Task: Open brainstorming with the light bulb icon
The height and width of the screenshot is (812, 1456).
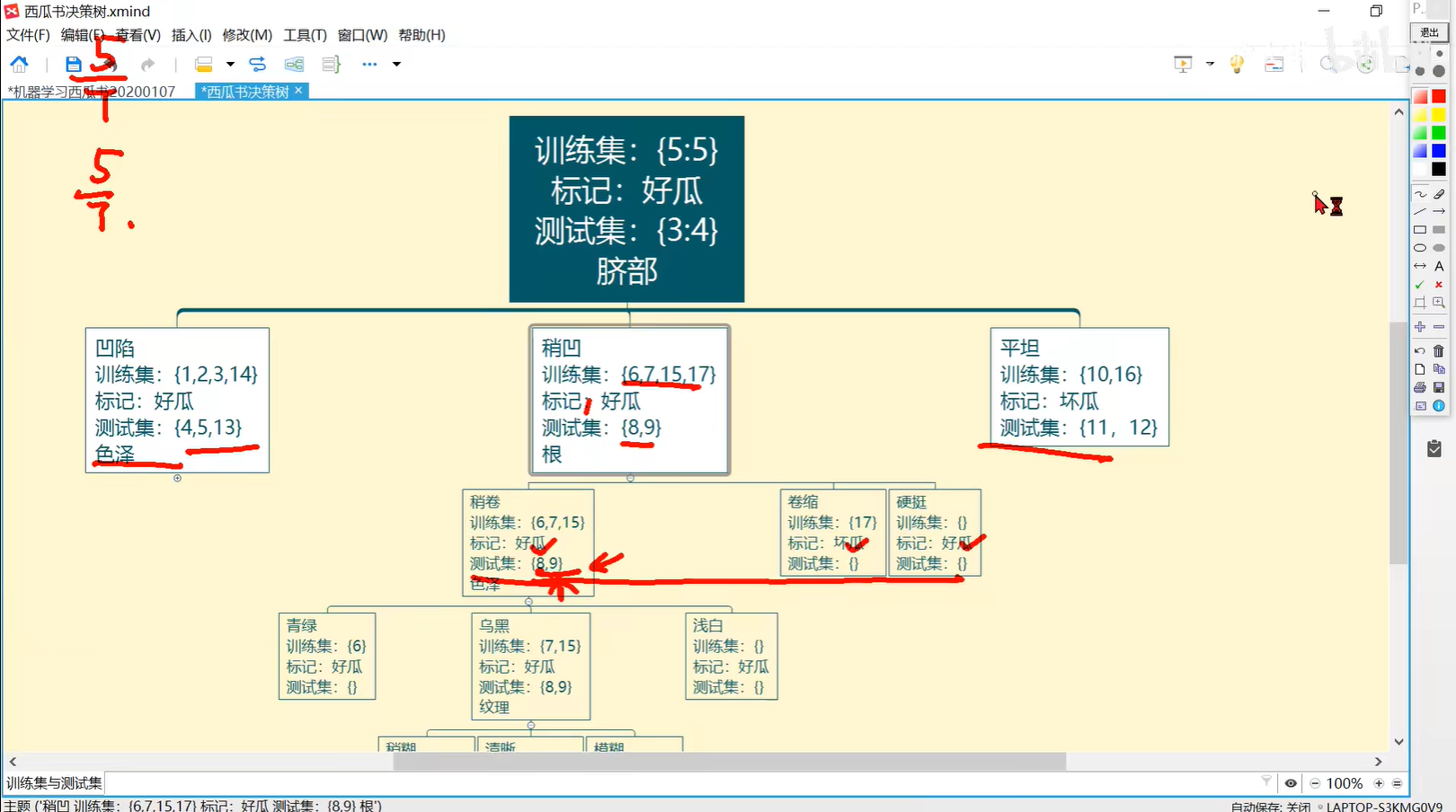Action: (1237, 64)
